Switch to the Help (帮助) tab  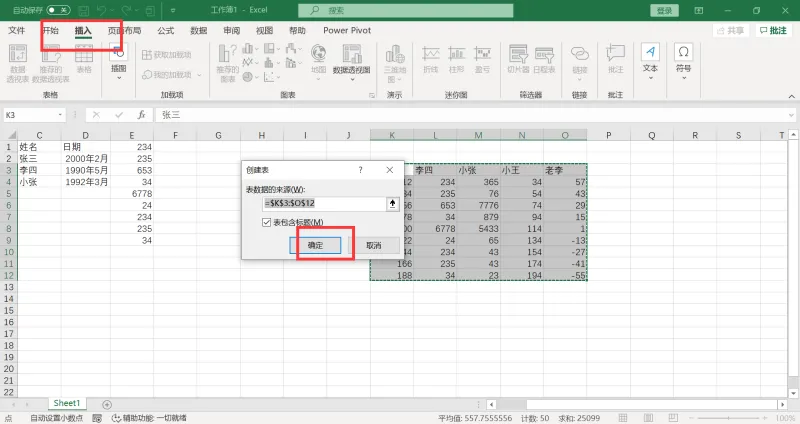tap(297, 31)
